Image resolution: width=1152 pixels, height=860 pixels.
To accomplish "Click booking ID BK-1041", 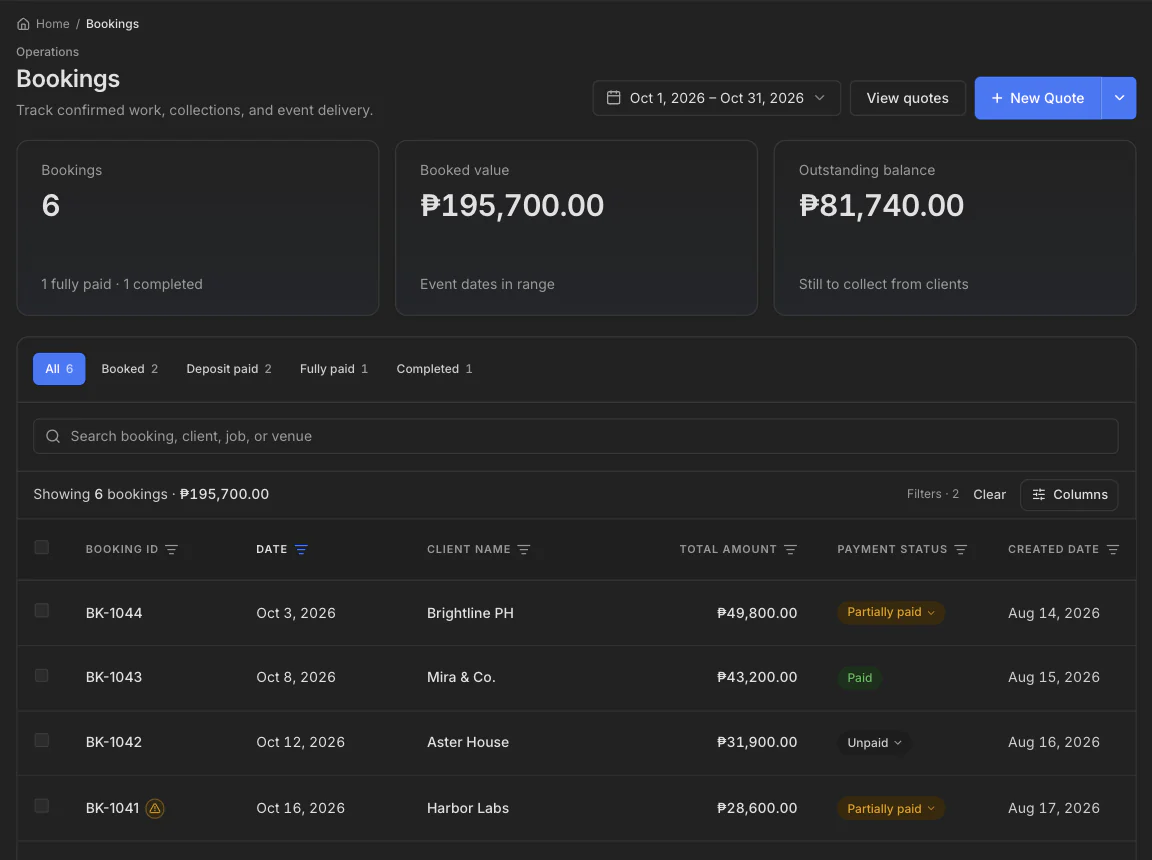I will pyautogui.click(x=112, y=809).
